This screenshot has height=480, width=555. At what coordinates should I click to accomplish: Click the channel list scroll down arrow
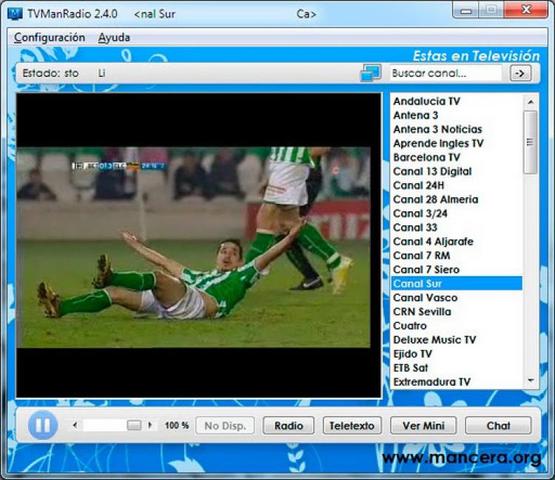tap(530, 381)
